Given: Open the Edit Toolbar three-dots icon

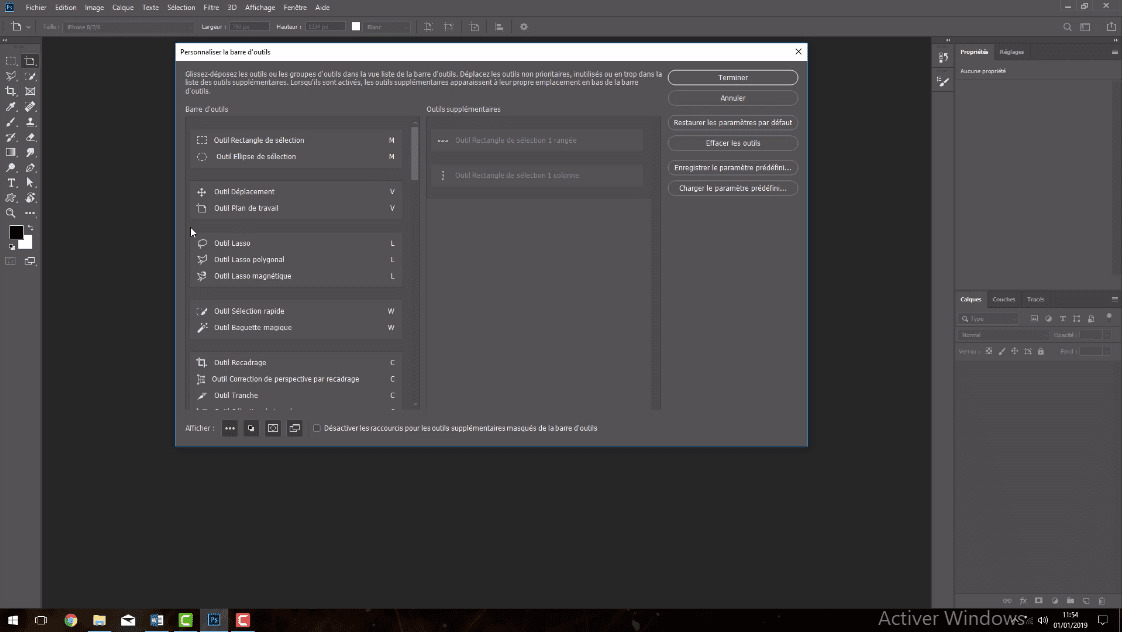Looking at the screenshot, I should [30, 213].
